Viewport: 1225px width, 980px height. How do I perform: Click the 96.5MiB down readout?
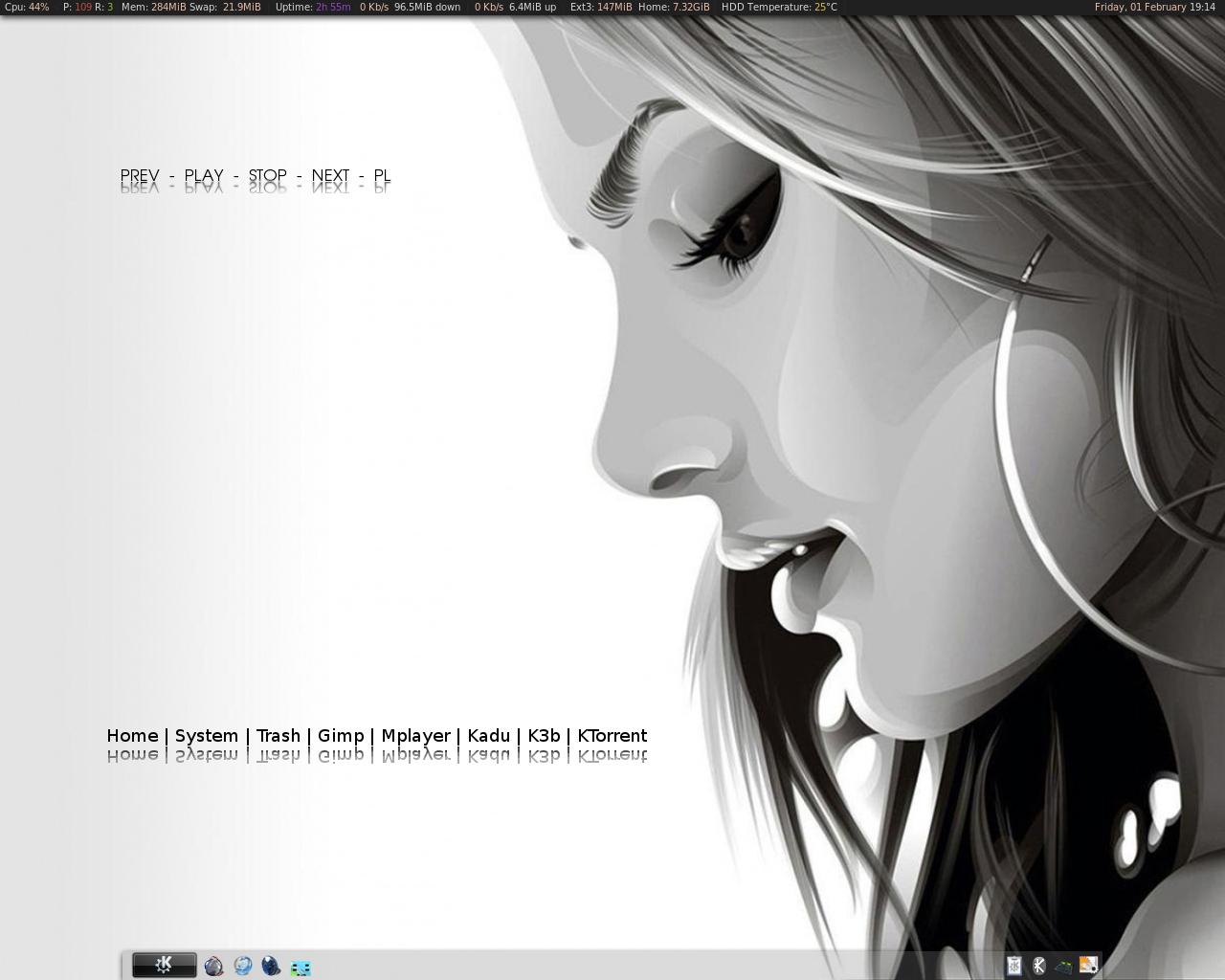click(427, 7)
